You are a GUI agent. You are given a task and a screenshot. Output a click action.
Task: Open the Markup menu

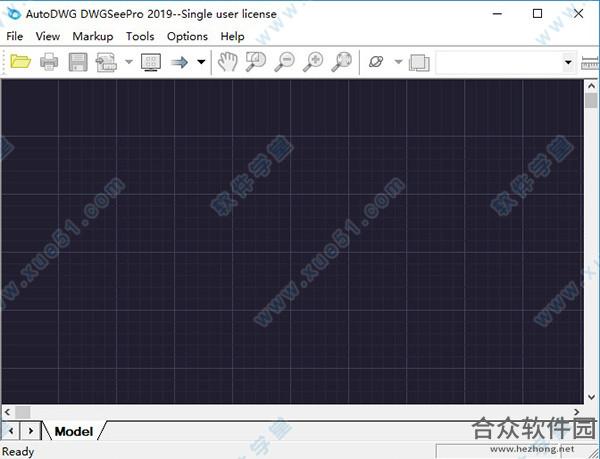pos(93,36)
